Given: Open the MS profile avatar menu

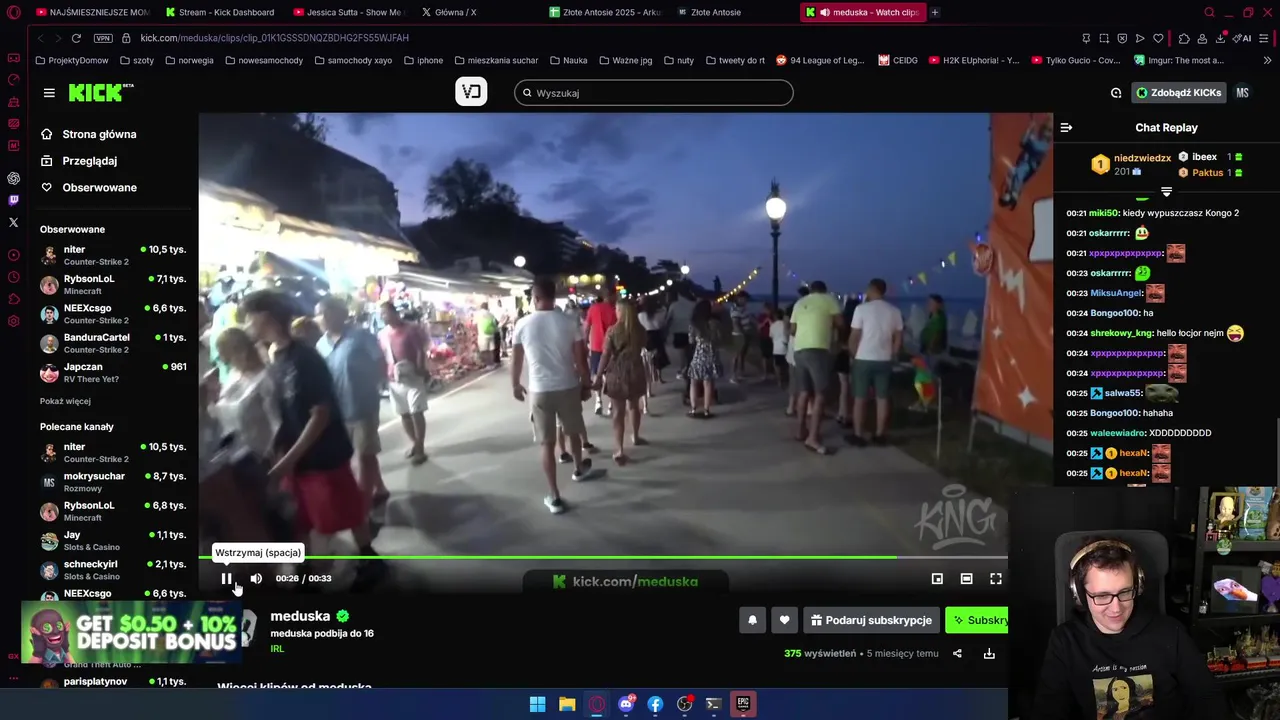Looking at the screenshot, I should click(x=1242, y=93).
